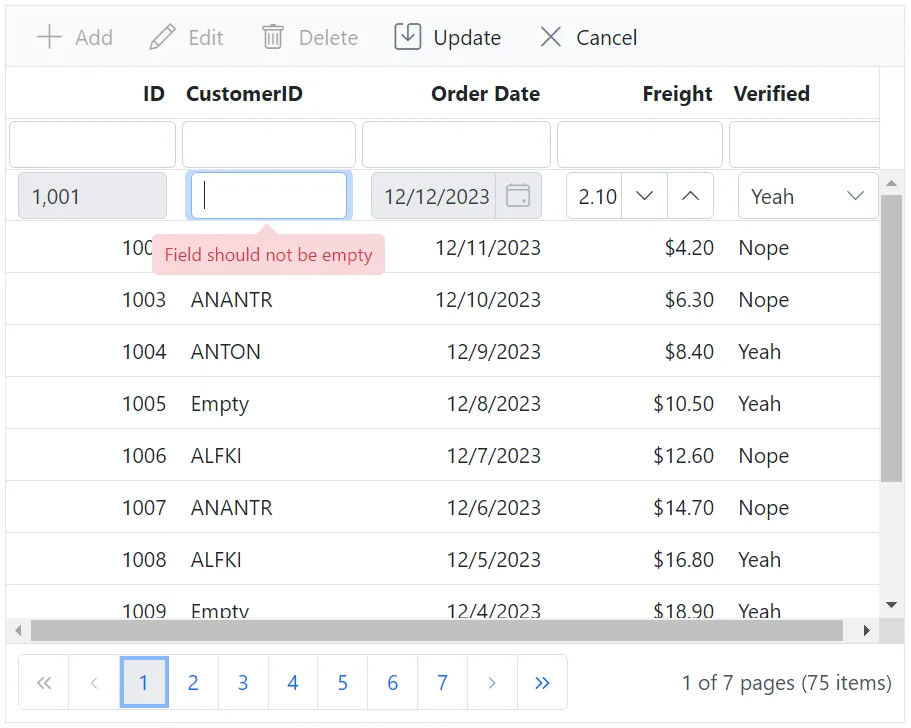911x728 pixels.
Task: Click the Update icon to save changes
Action: 407,36
